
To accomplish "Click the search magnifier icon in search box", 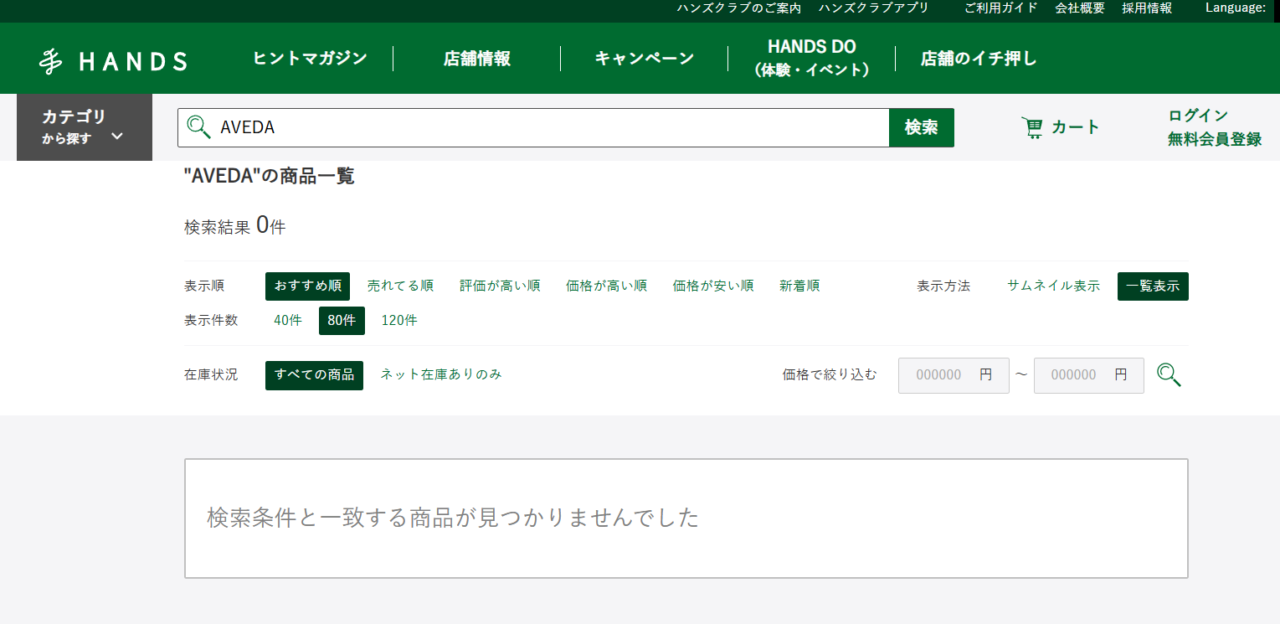I will 199,127.
